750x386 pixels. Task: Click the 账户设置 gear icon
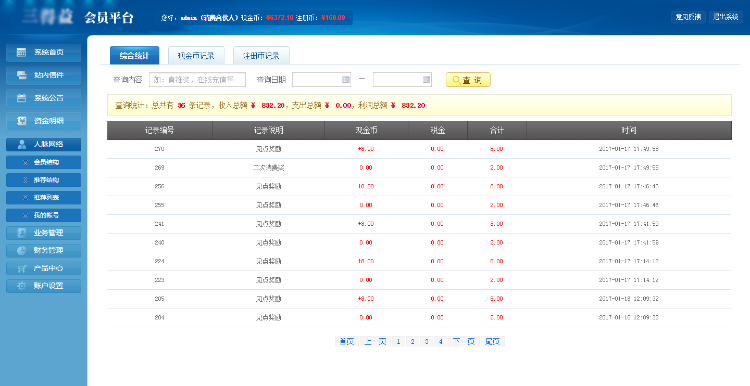(x=22, y=286)
